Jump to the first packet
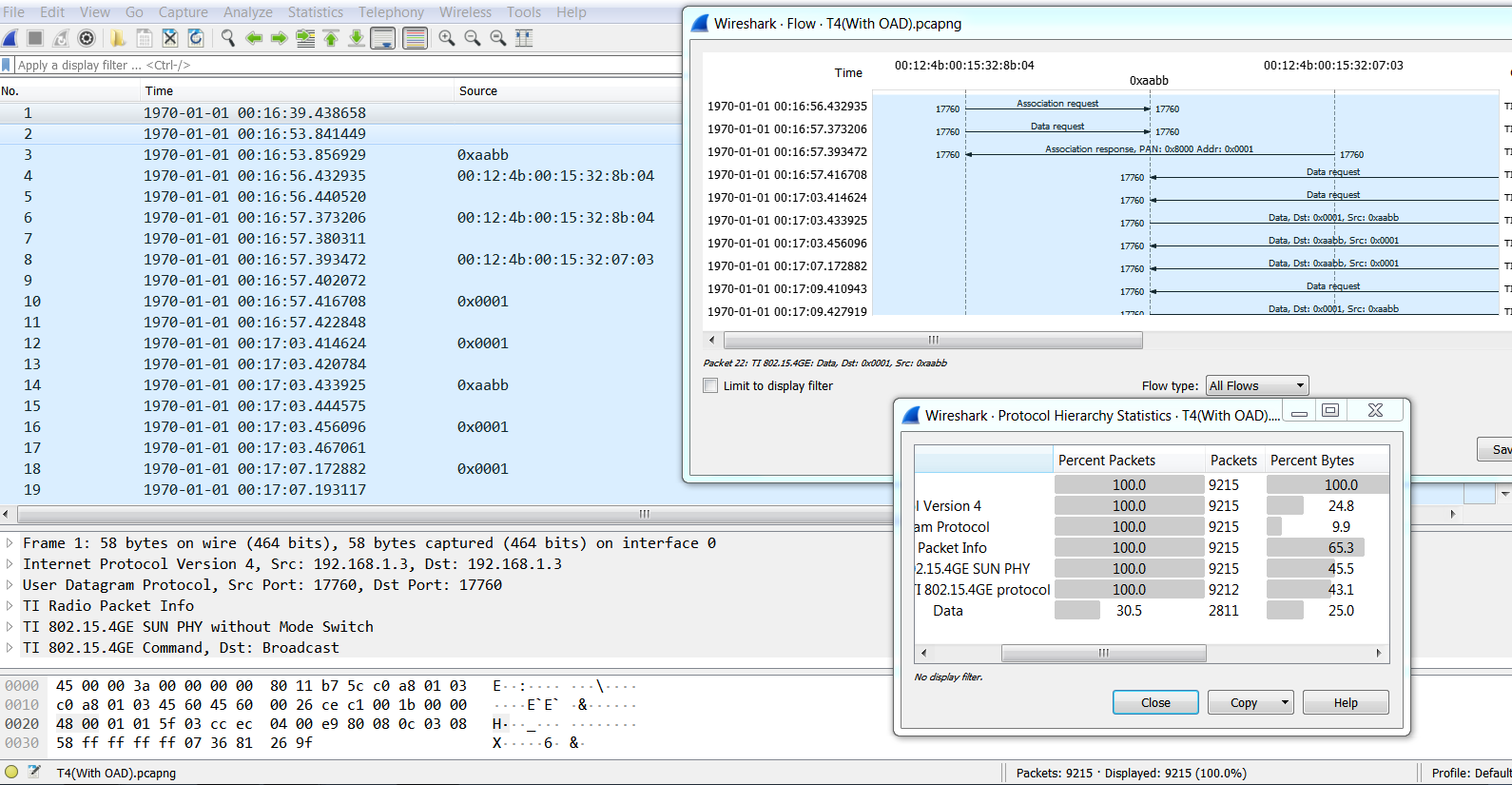1512x785 pixels. (331, 38)
